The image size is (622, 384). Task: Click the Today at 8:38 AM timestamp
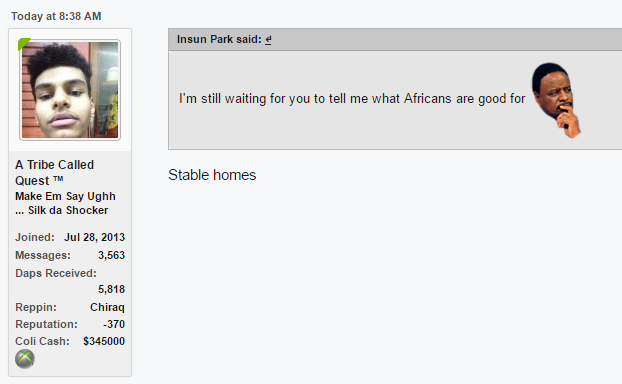click(x=56, y=16)
